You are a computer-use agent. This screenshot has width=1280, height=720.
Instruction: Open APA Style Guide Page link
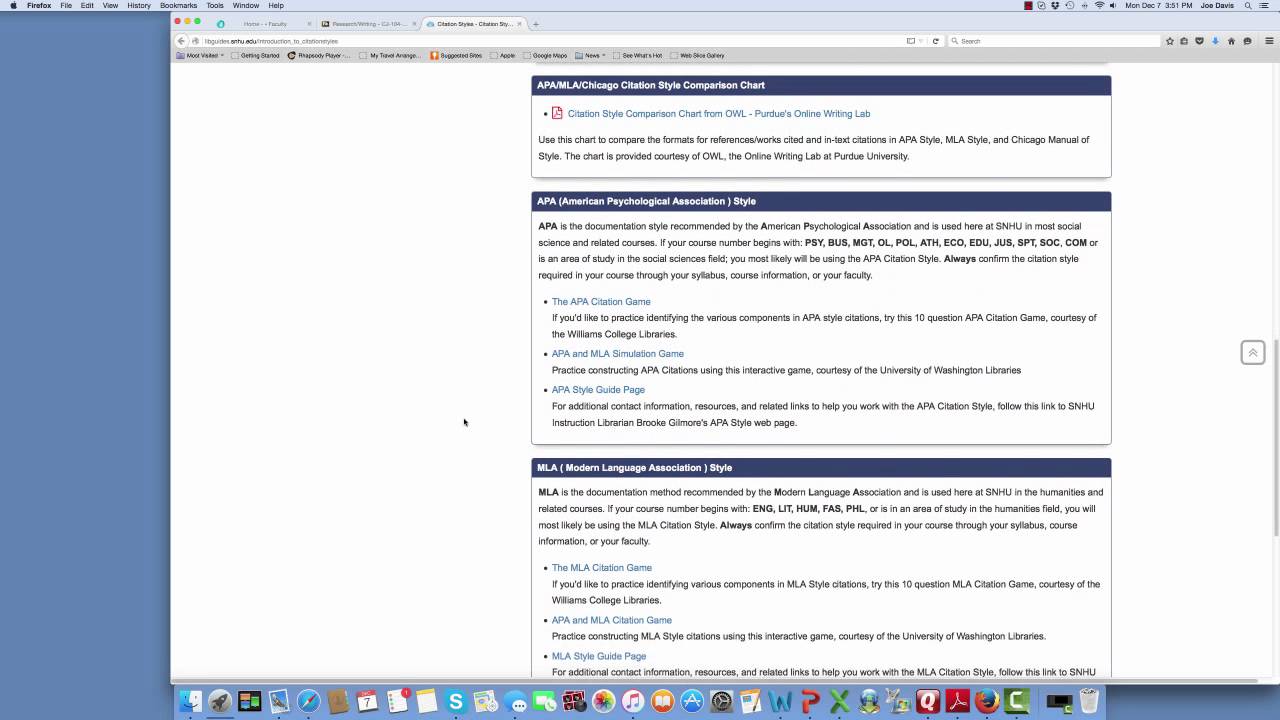[598, 390]
